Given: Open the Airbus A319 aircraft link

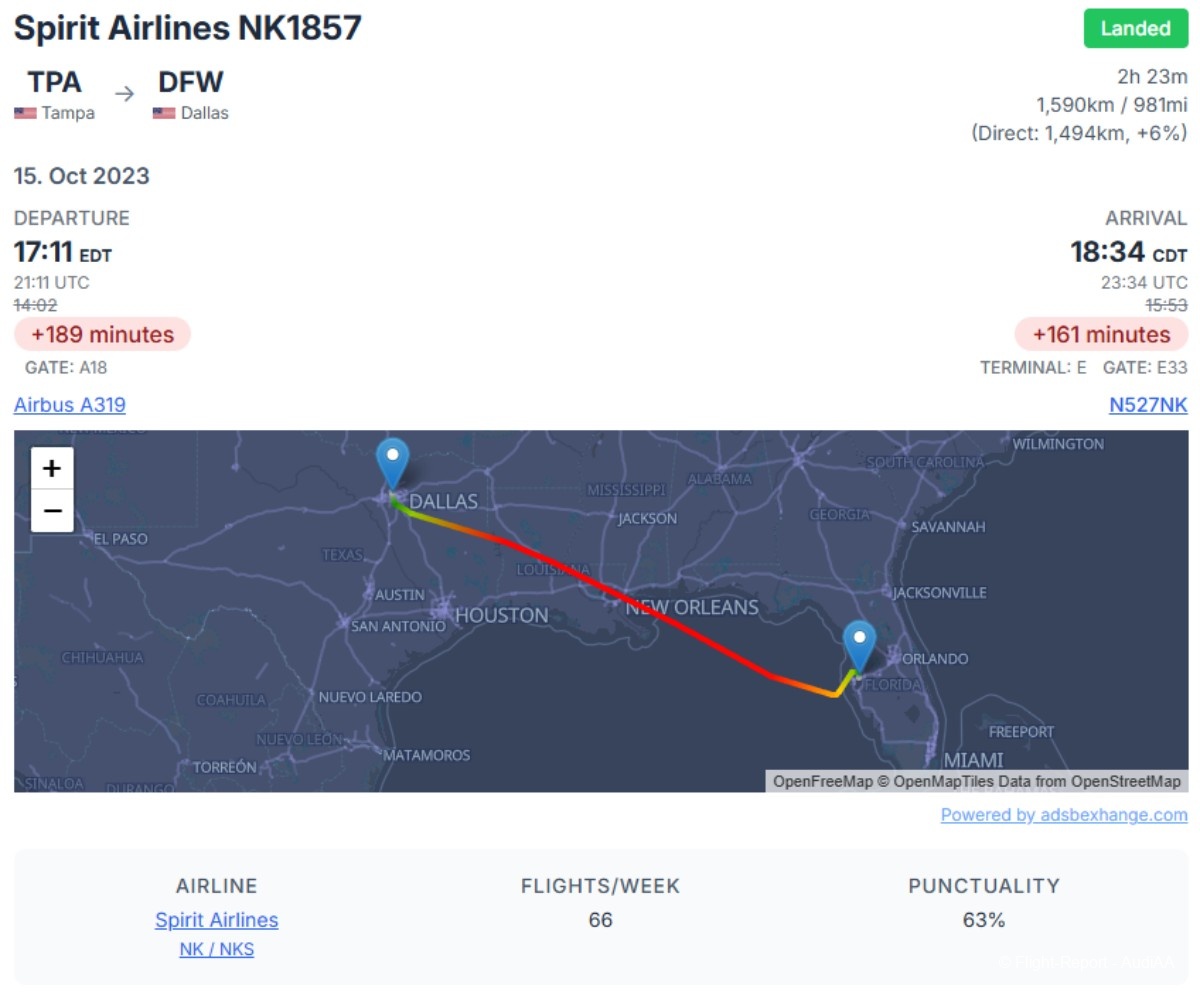Looking at the screenshot, I should (x=70, y=405).
